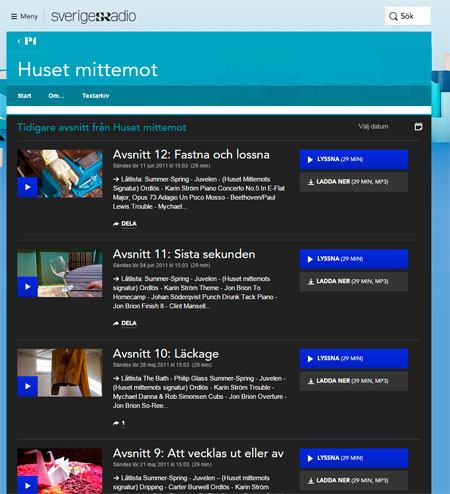The image size is (450, 494).
Task: Listen to Avsnitt 11 with LYSSNA
Action: pyautogui.click(x=354, y=259)
